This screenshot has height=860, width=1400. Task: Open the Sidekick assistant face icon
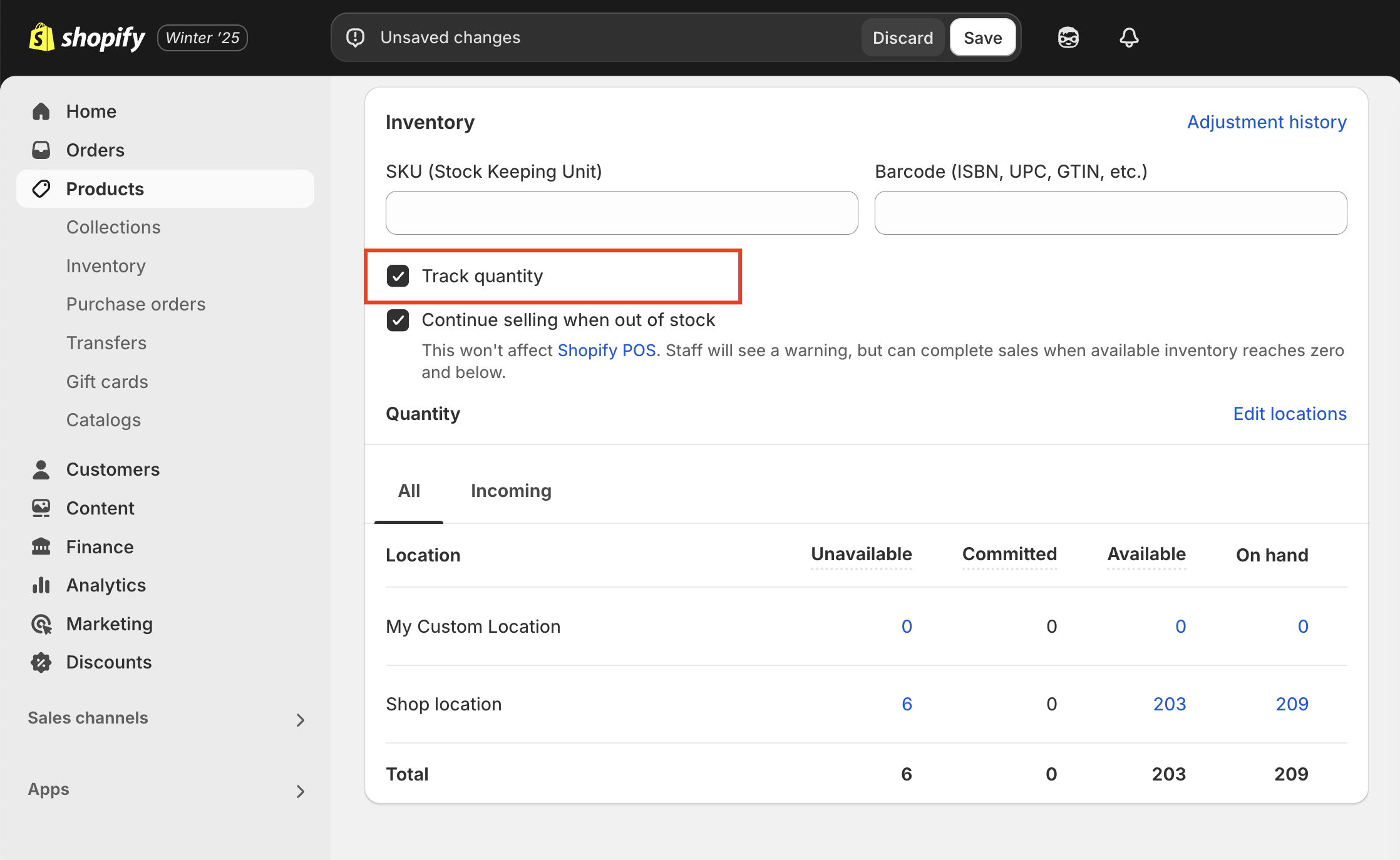point(1068,38)
